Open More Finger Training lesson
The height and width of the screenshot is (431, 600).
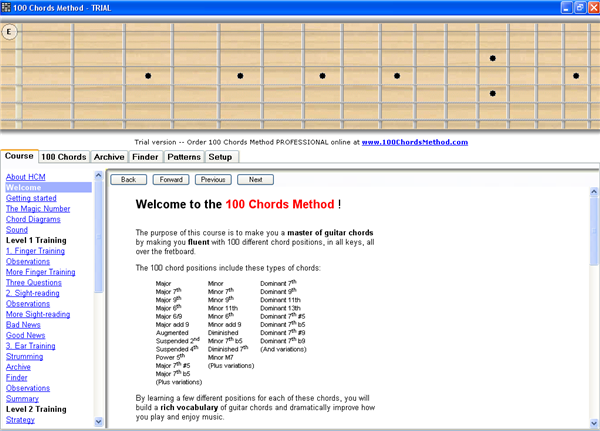41,272
